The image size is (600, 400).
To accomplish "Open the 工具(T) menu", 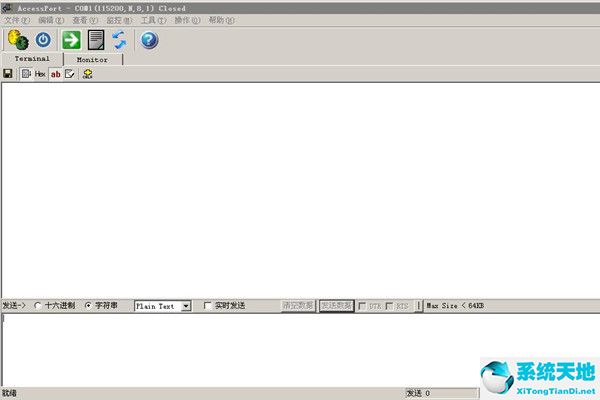I will (x=153, y=20).
